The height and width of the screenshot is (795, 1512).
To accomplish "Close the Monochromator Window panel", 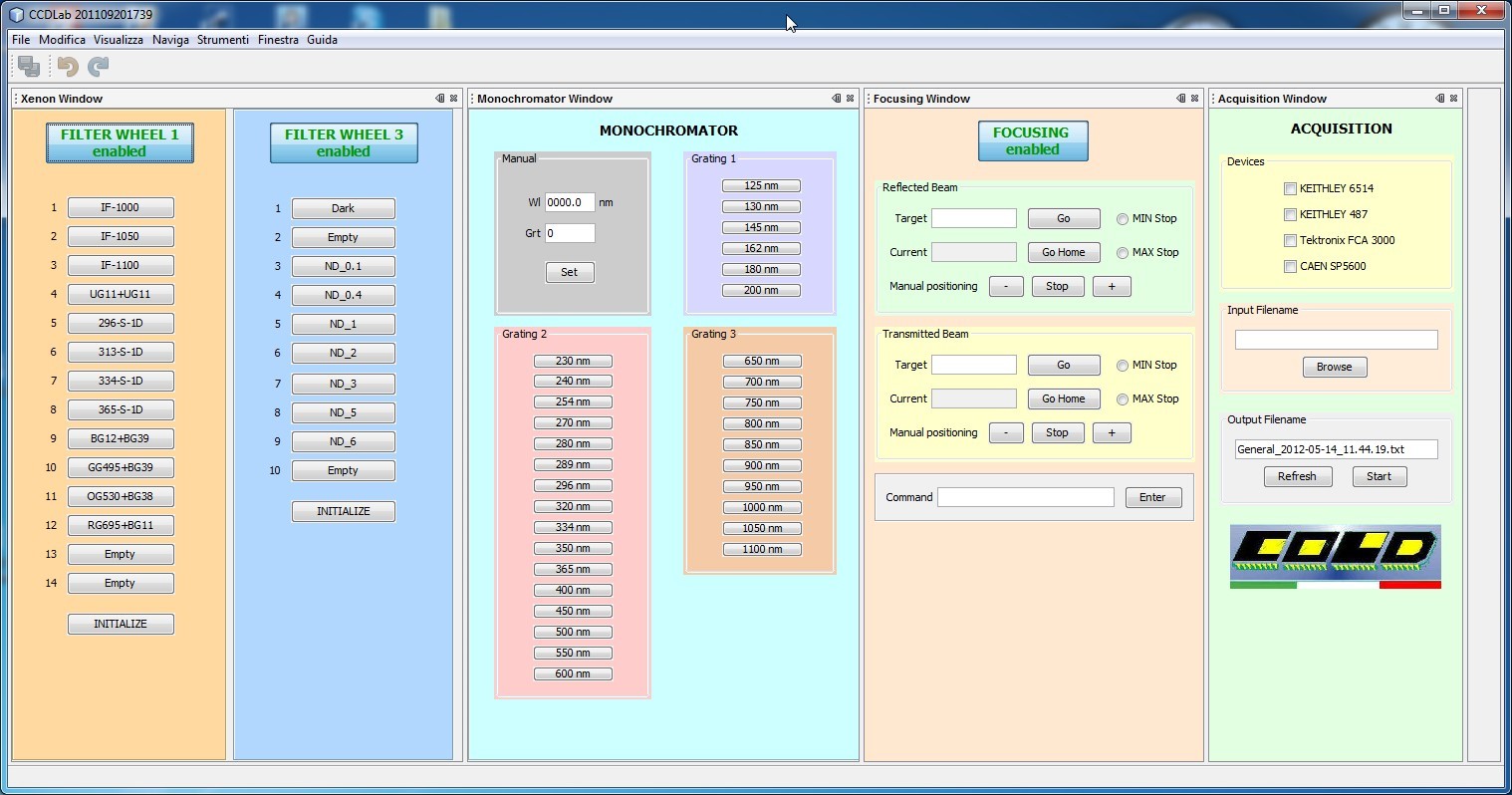I will coord(851,99).
